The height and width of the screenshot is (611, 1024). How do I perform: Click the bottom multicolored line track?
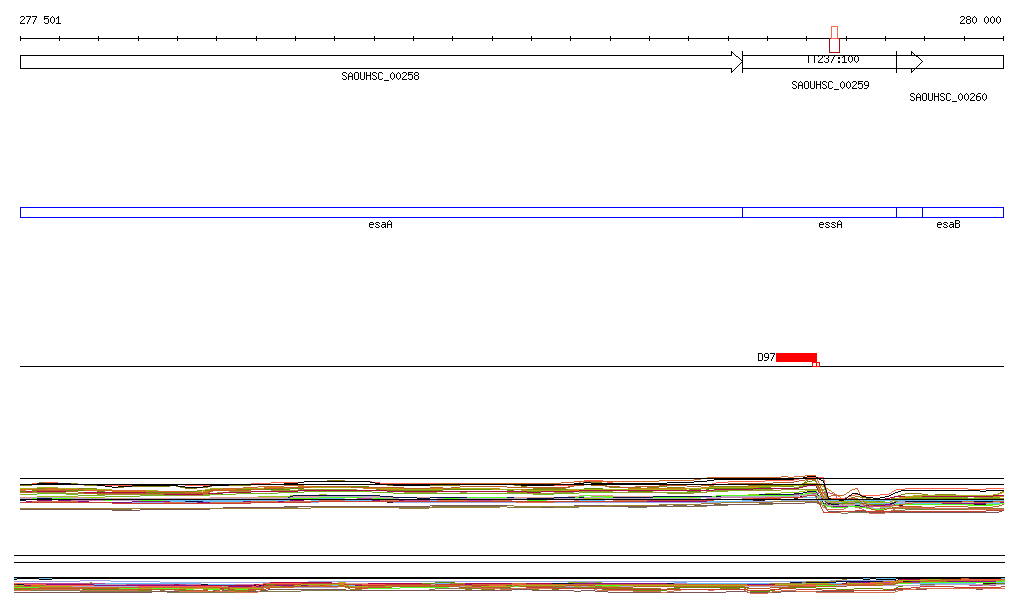pyautogui.click(x=500, y=585)
